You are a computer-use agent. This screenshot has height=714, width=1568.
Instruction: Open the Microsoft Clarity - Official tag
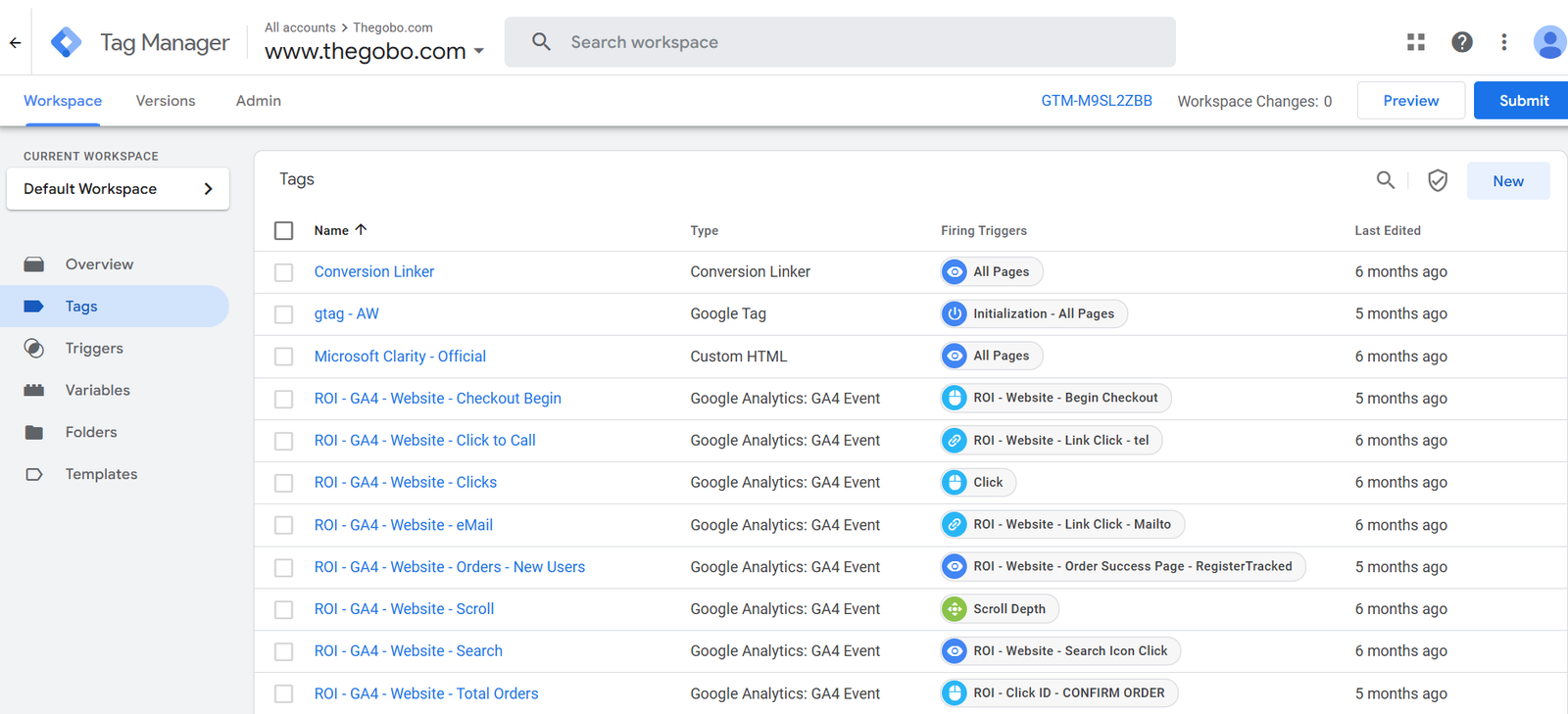click(400, 357)
